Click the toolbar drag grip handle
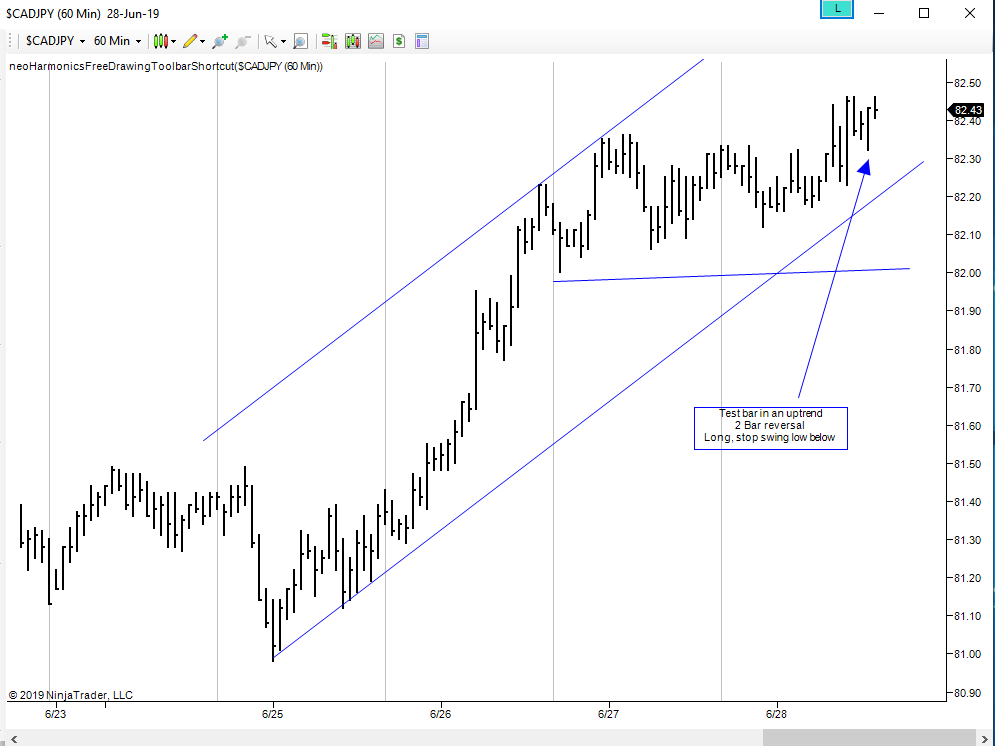The width and height of the screenshot is (995, 746). tap(10, 41)
